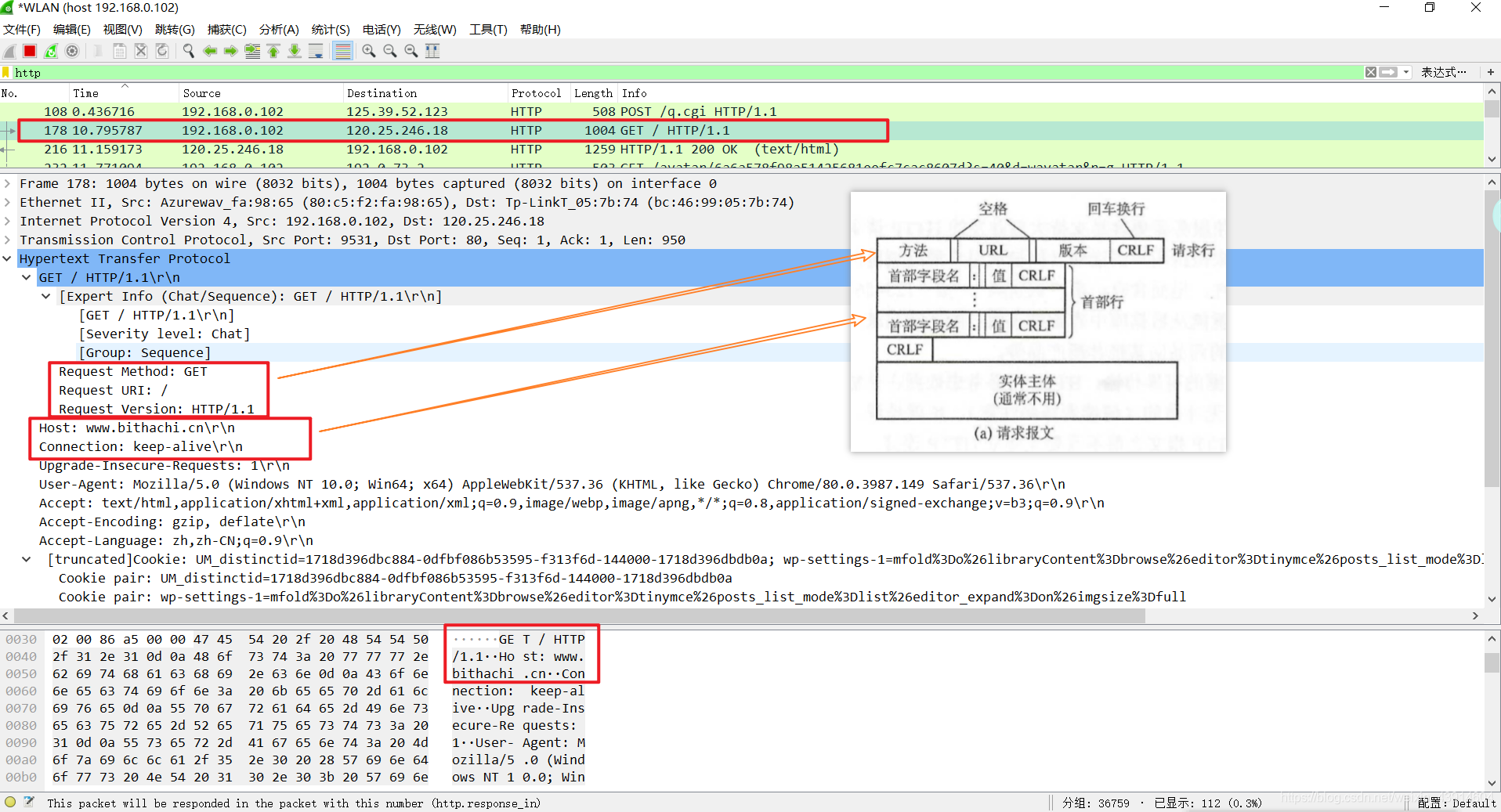This screenshot has width=1501, height=812.
Task: Select the Request Method: GET field
Action: [133, 372]
